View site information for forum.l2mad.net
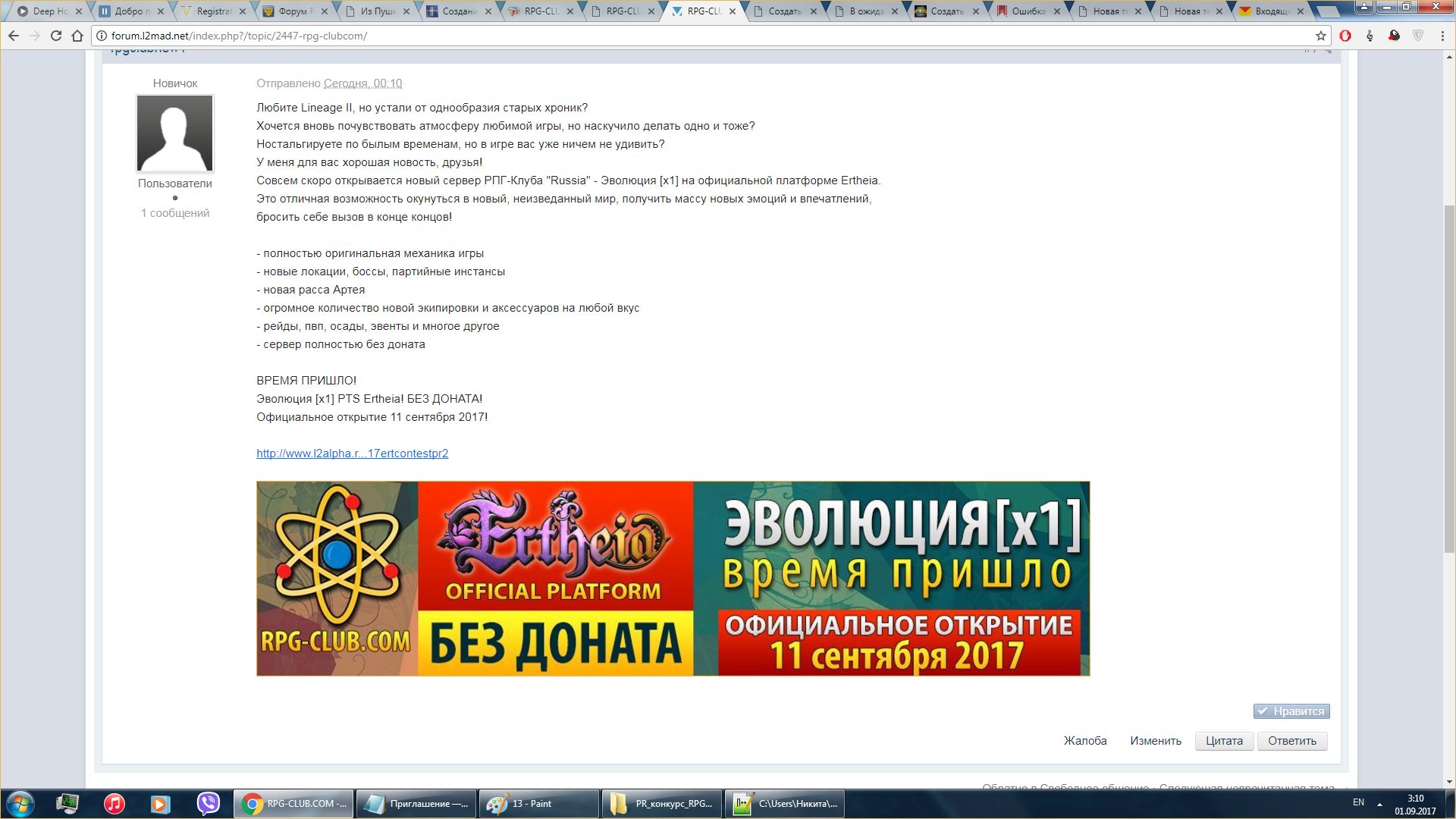The image size is (1456, 819). [102, 36]
